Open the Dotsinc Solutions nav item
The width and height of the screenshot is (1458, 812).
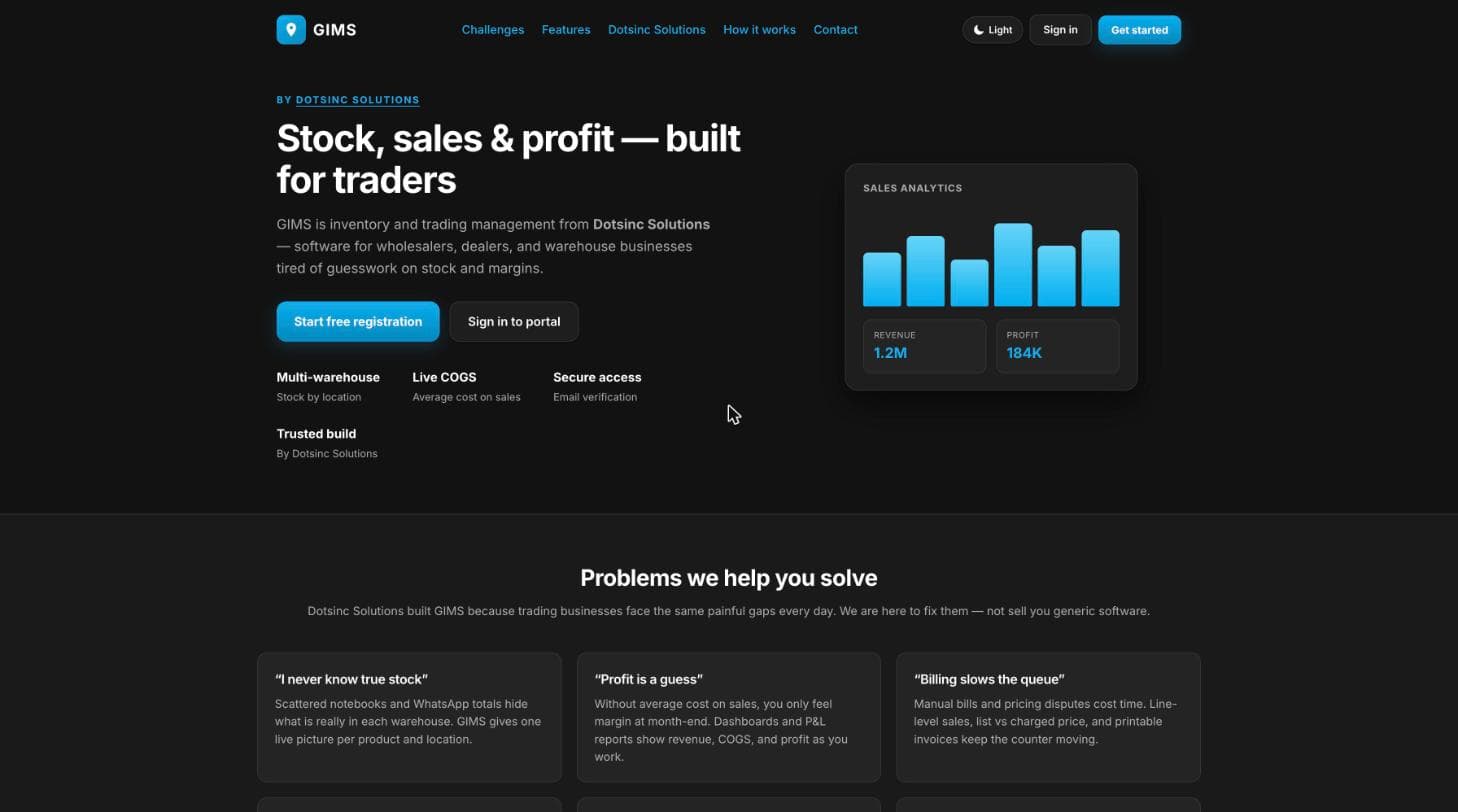(x=657, y=30)
